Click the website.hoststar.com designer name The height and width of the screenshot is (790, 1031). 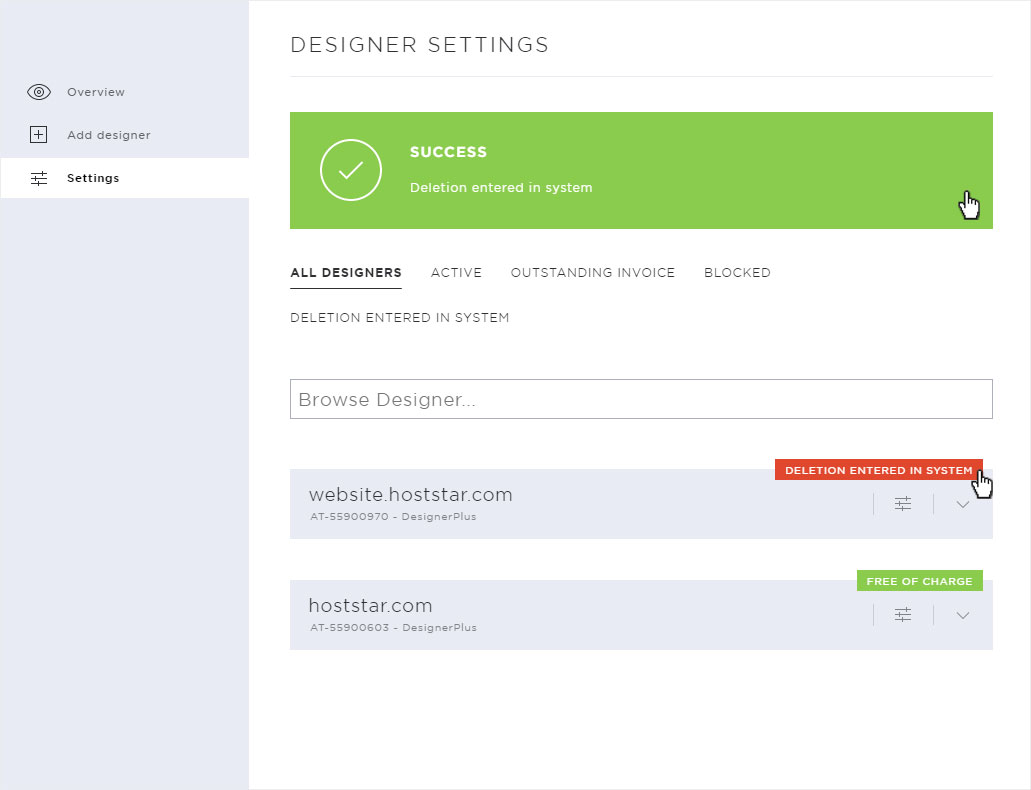(410, 495)
